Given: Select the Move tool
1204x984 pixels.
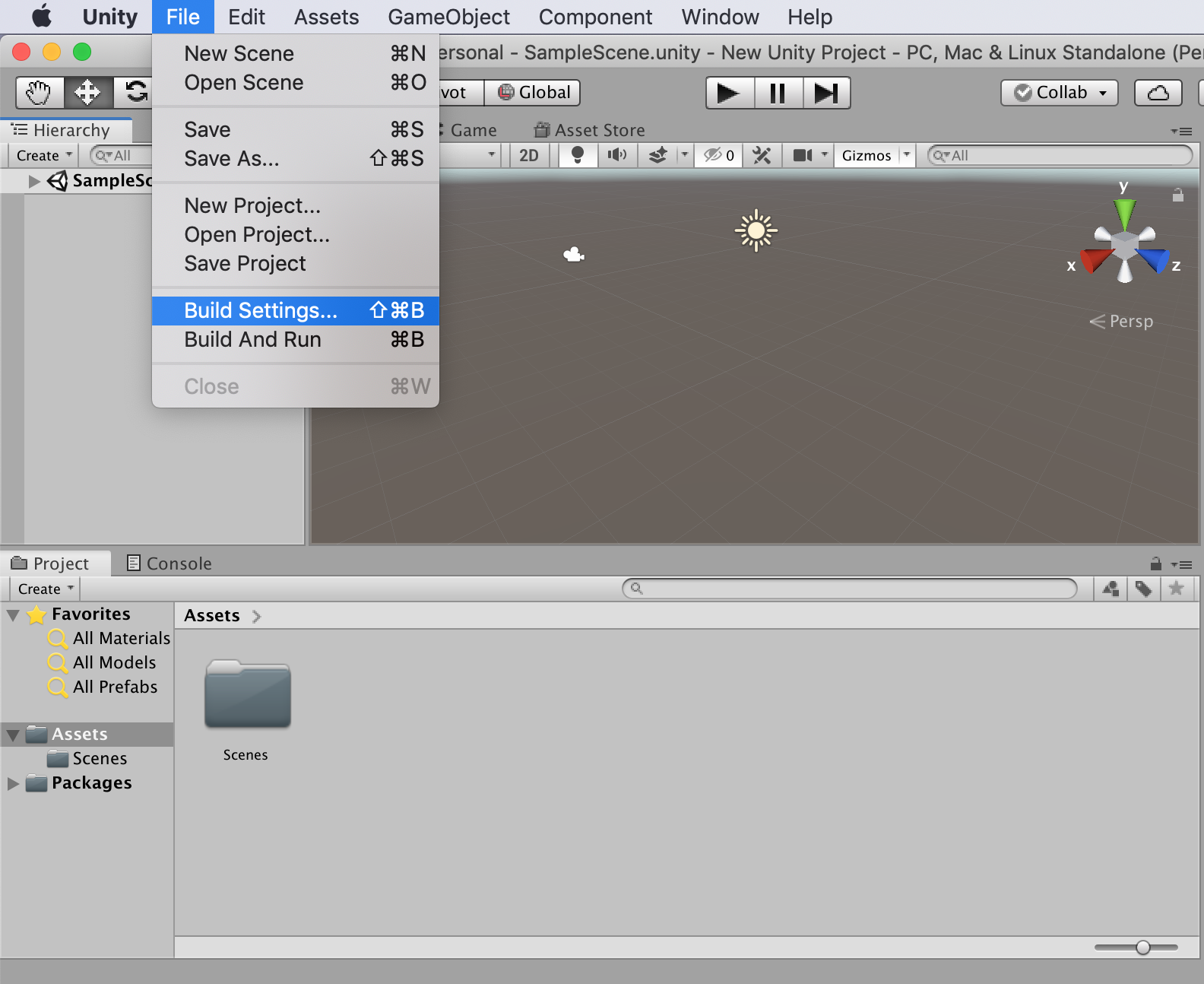Looking at the screenshot, I should [87, 93].
